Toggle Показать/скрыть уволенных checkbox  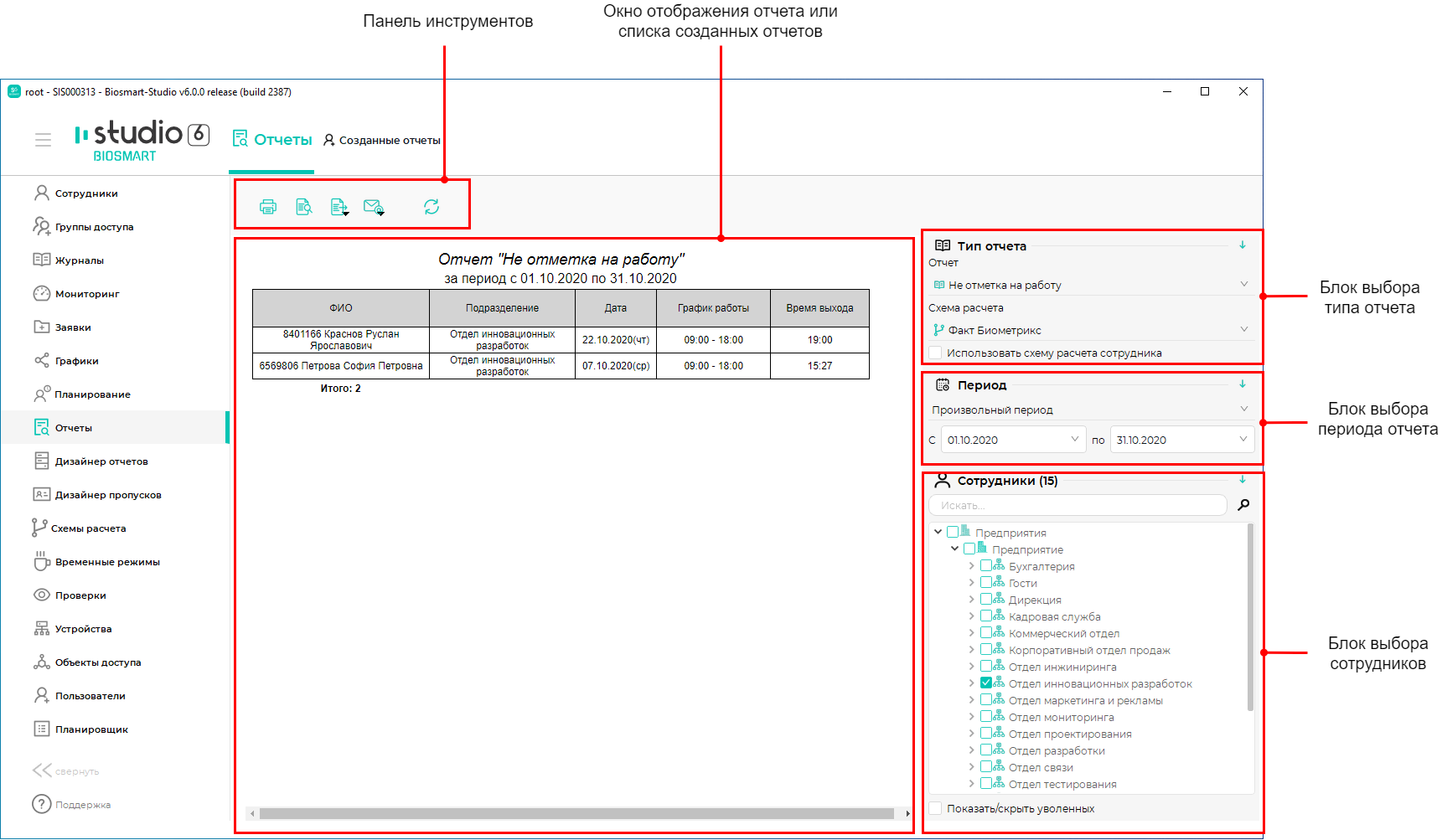(935, 808)
